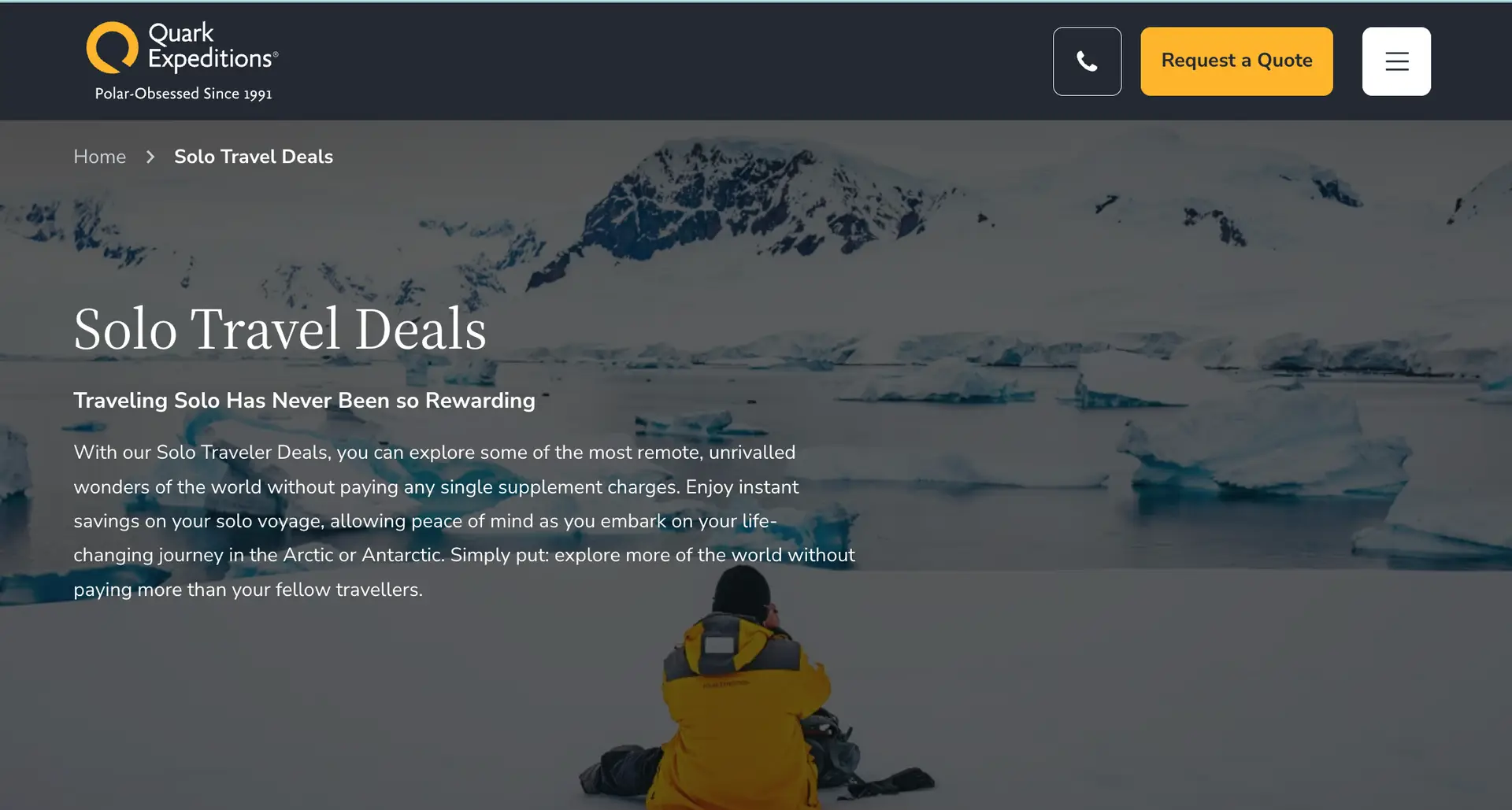Image resolution: width=1512 pixels, height=810 pixels.
Task: Click the large Solo Travel Deals heading
Action: tap(280, 329)
